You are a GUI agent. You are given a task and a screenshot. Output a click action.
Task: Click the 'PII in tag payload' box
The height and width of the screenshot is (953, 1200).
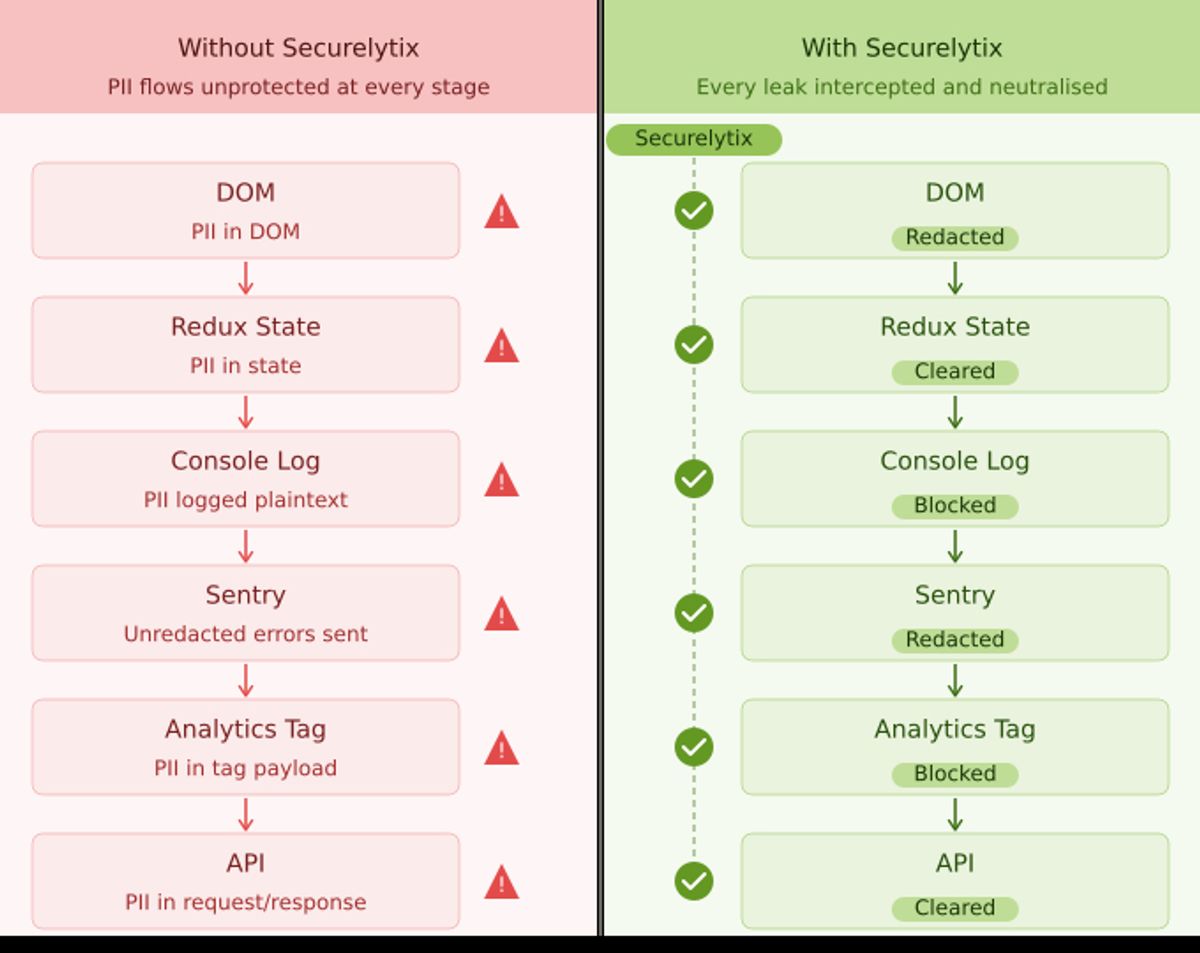tap(246, 747)
